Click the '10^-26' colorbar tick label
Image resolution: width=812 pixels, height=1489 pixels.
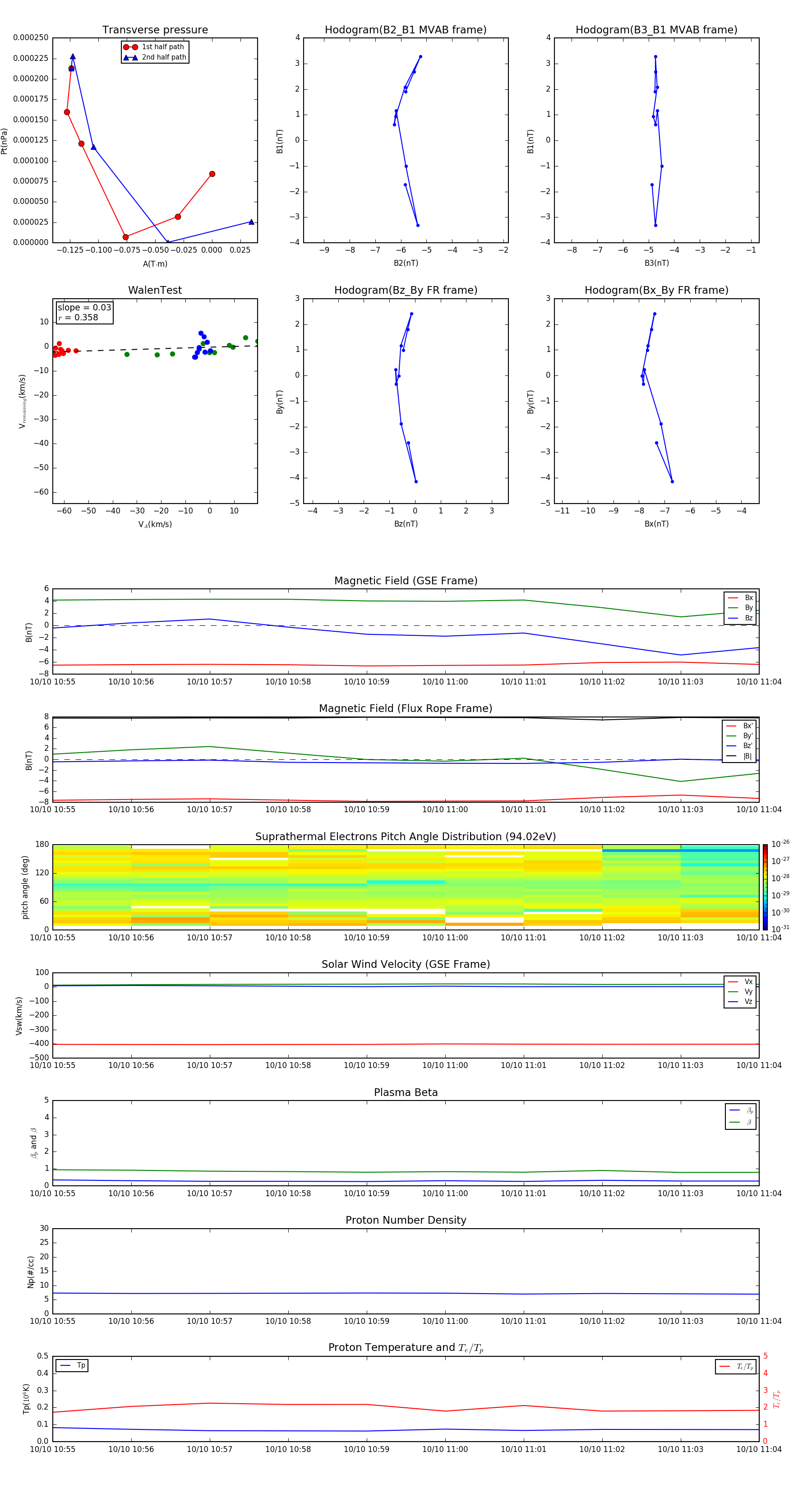(780, 844)
